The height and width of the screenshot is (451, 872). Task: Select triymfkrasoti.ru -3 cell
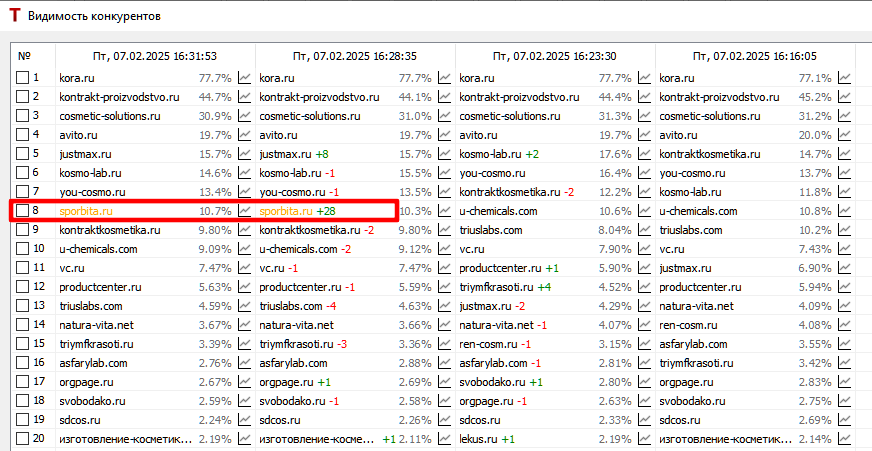tap(355, 344)
